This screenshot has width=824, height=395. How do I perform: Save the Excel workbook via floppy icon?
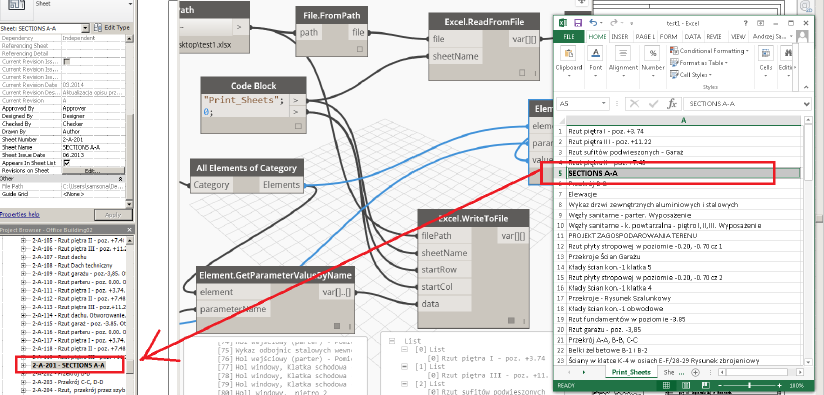coord(578,23)
